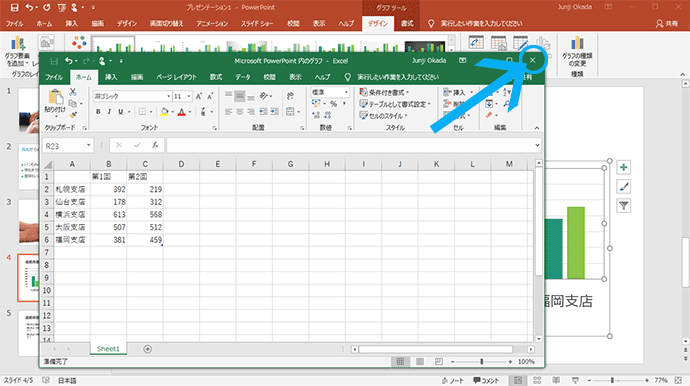Image resolution: width=690 pixels, height=386 pixels.
Task: Click the Decrease Indent icon in Excel
Action: (263, 112)
